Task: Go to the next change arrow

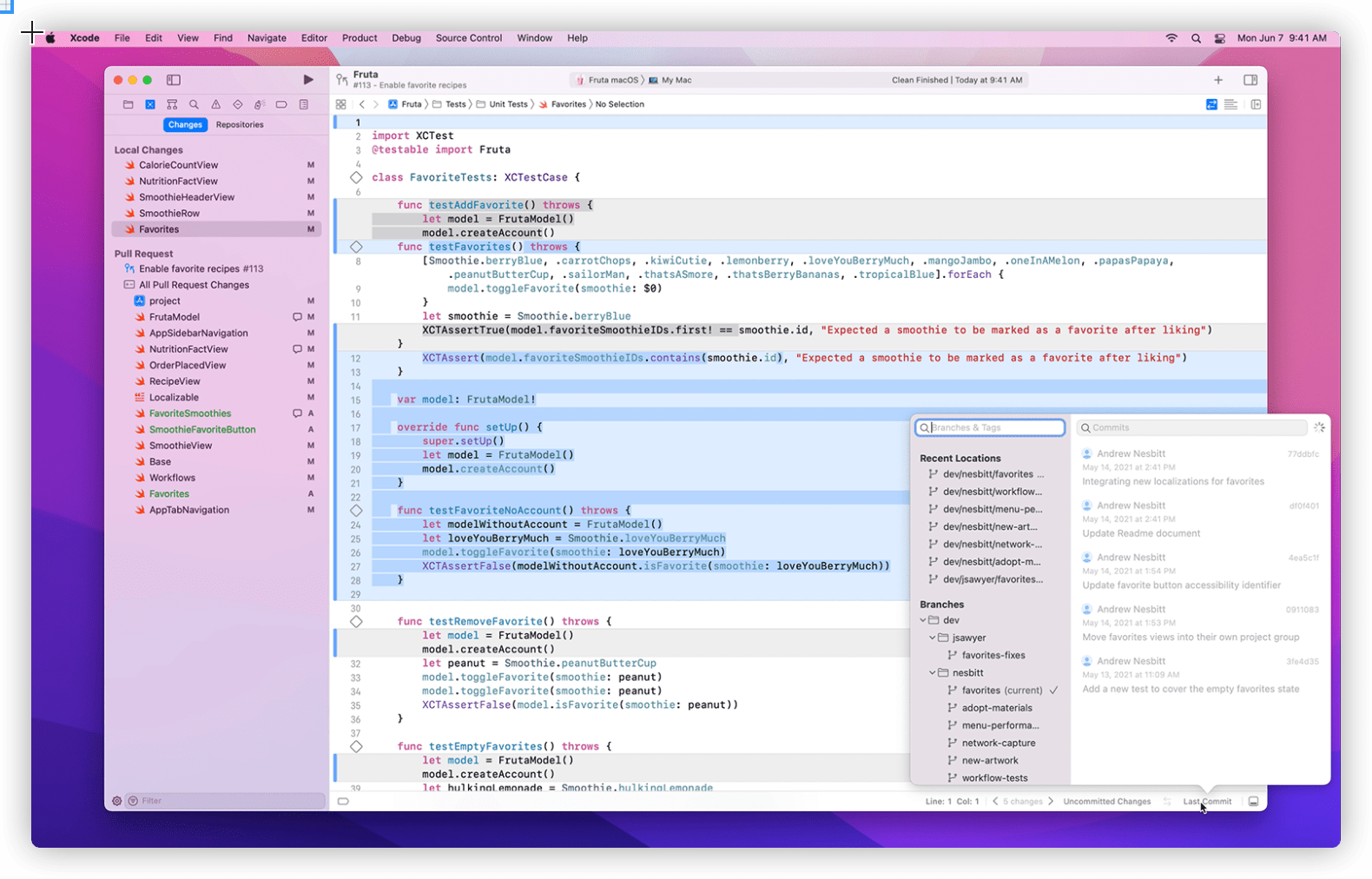Action: coord(1051,802)
